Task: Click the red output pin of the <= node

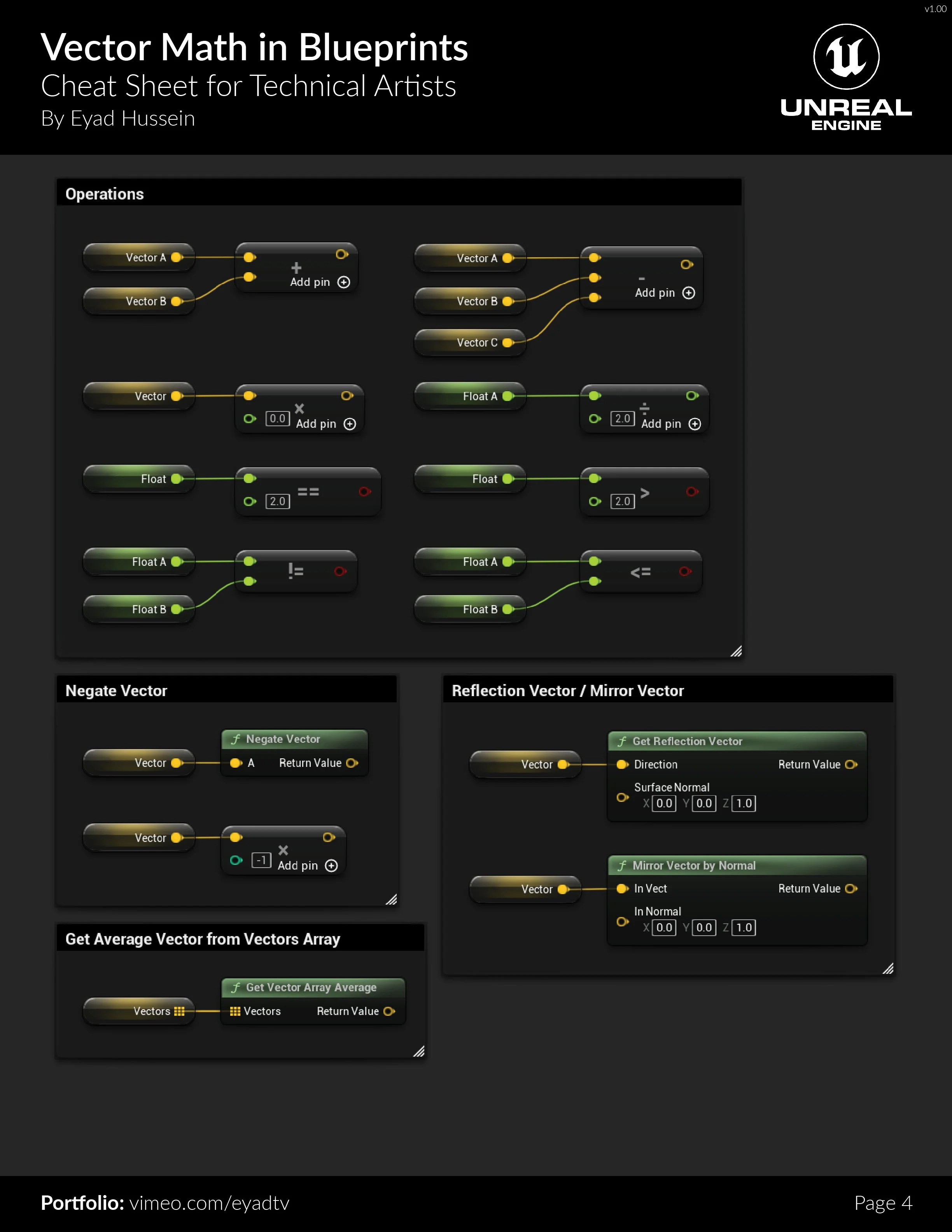Action: coord(685,571)
